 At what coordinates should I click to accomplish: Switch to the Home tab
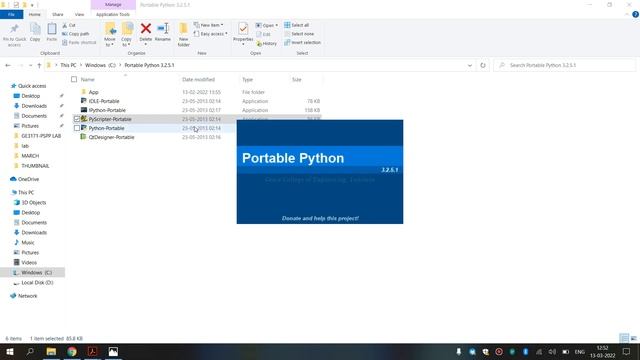coord(35,14)
